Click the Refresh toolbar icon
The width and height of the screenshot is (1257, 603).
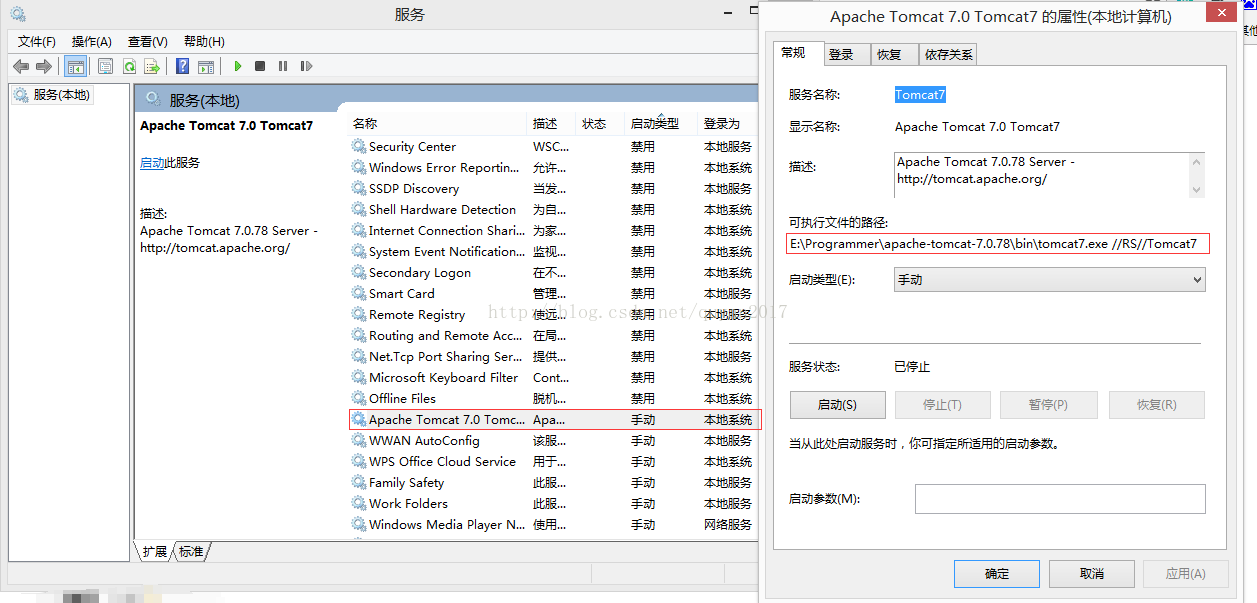129,66
